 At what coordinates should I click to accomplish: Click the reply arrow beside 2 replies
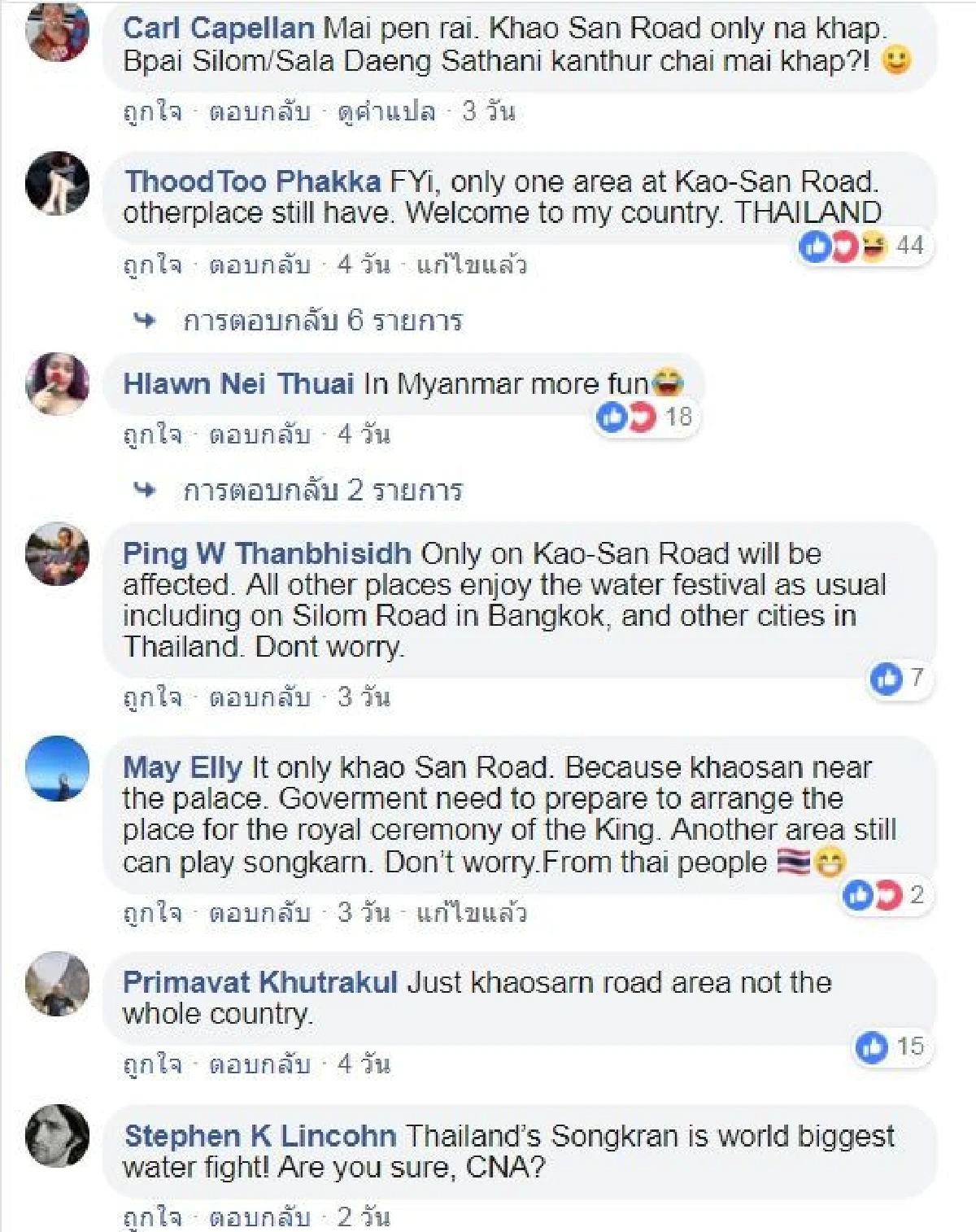point(145,490)
